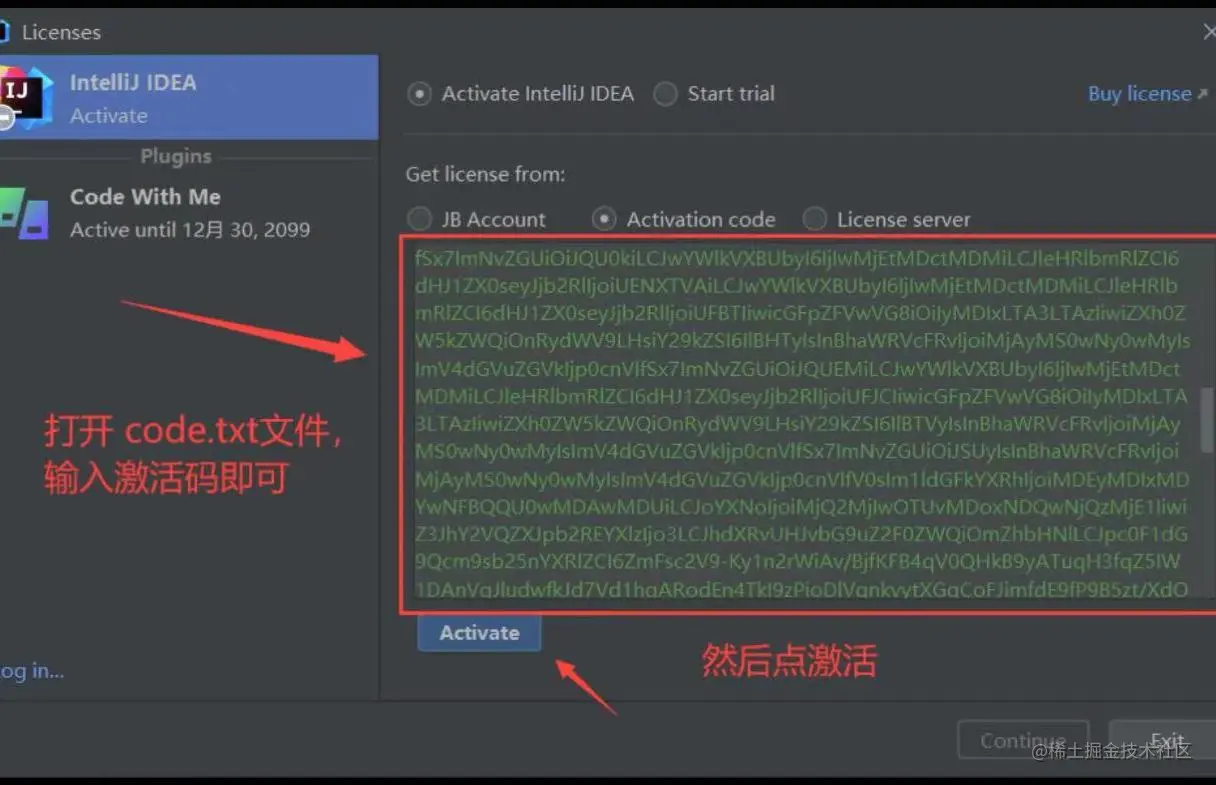Select IntelliJ IDEA in the product list
This screenshot has height=785, width=1216.
[189, 97]
